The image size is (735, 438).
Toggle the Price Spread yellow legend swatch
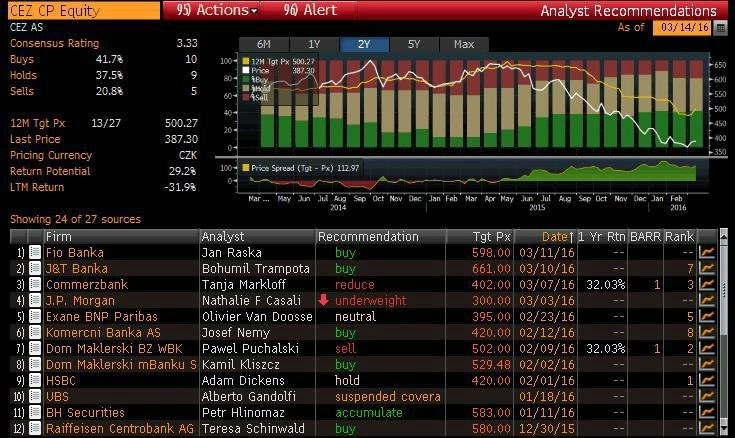pyautogui.click(x=246, y=168)
